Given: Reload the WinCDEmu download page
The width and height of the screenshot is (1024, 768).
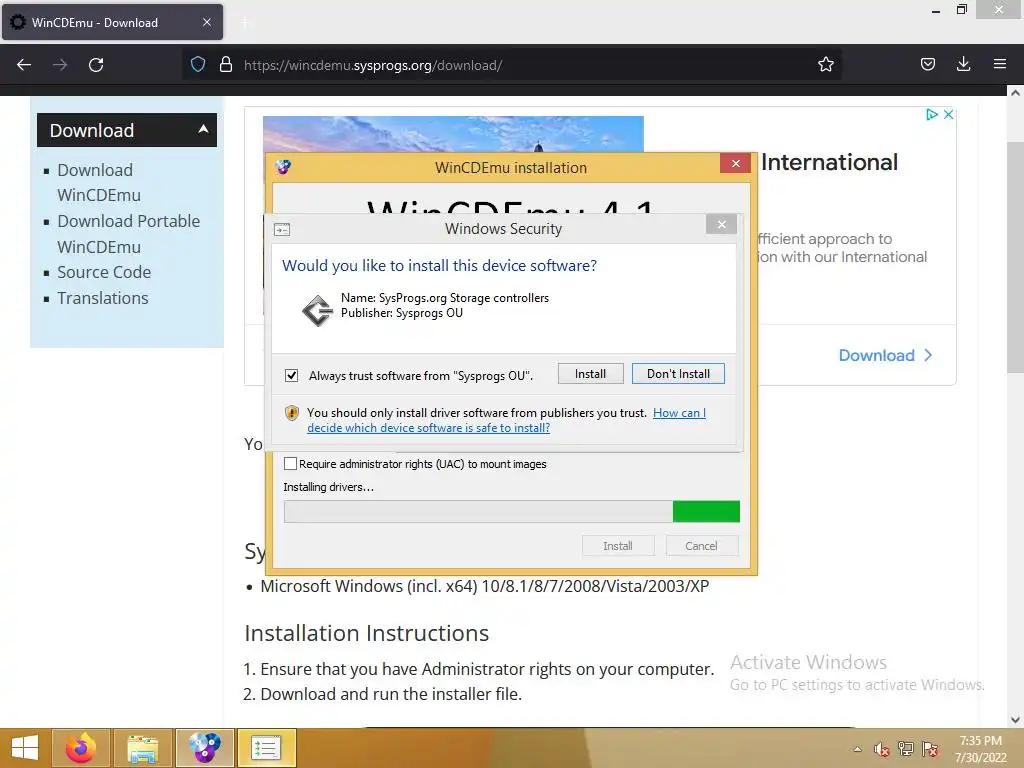Looking at the screenshot, I should click(96, 65).
